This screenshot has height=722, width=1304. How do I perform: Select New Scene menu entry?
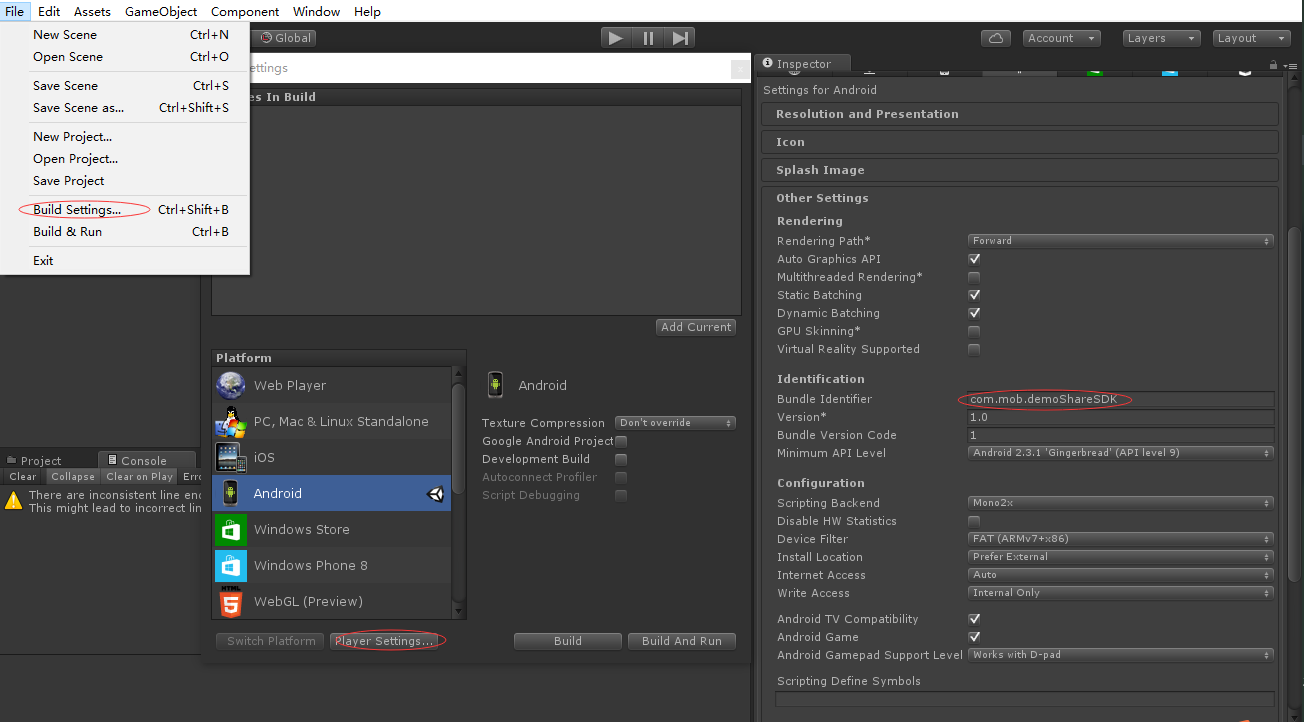(x=125, y=34)
